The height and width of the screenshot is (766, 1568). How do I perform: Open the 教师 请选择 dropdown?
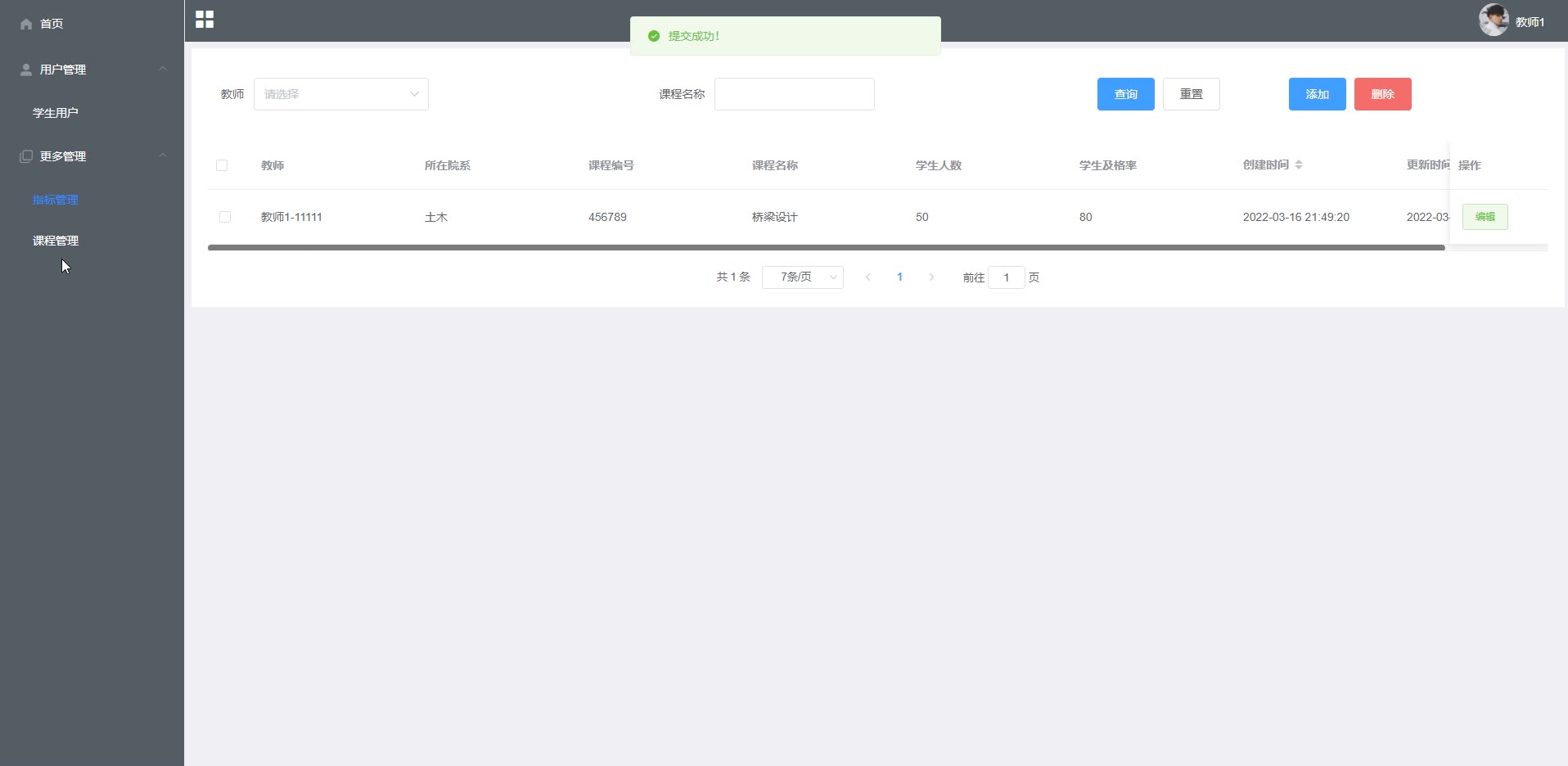(341, 94)
